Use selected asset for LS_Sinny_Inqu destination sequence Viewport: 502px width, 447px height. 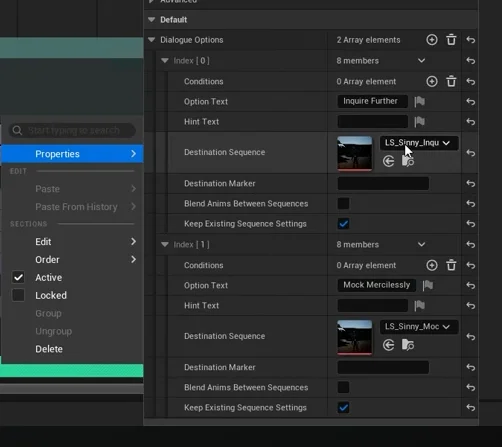click(388, 161)
